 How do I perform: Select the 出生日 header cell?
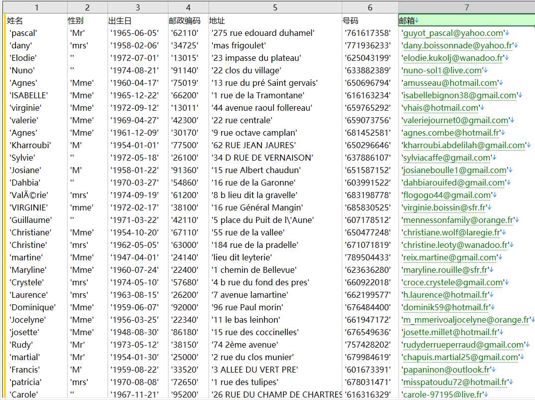coord(138,20)
